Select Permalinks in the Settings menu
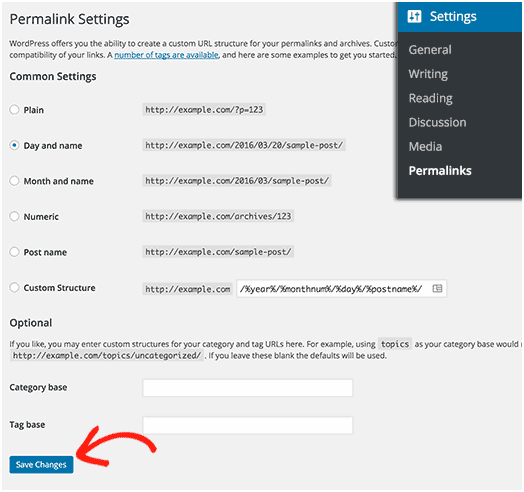The image size is (524, 492). [440, 171]
